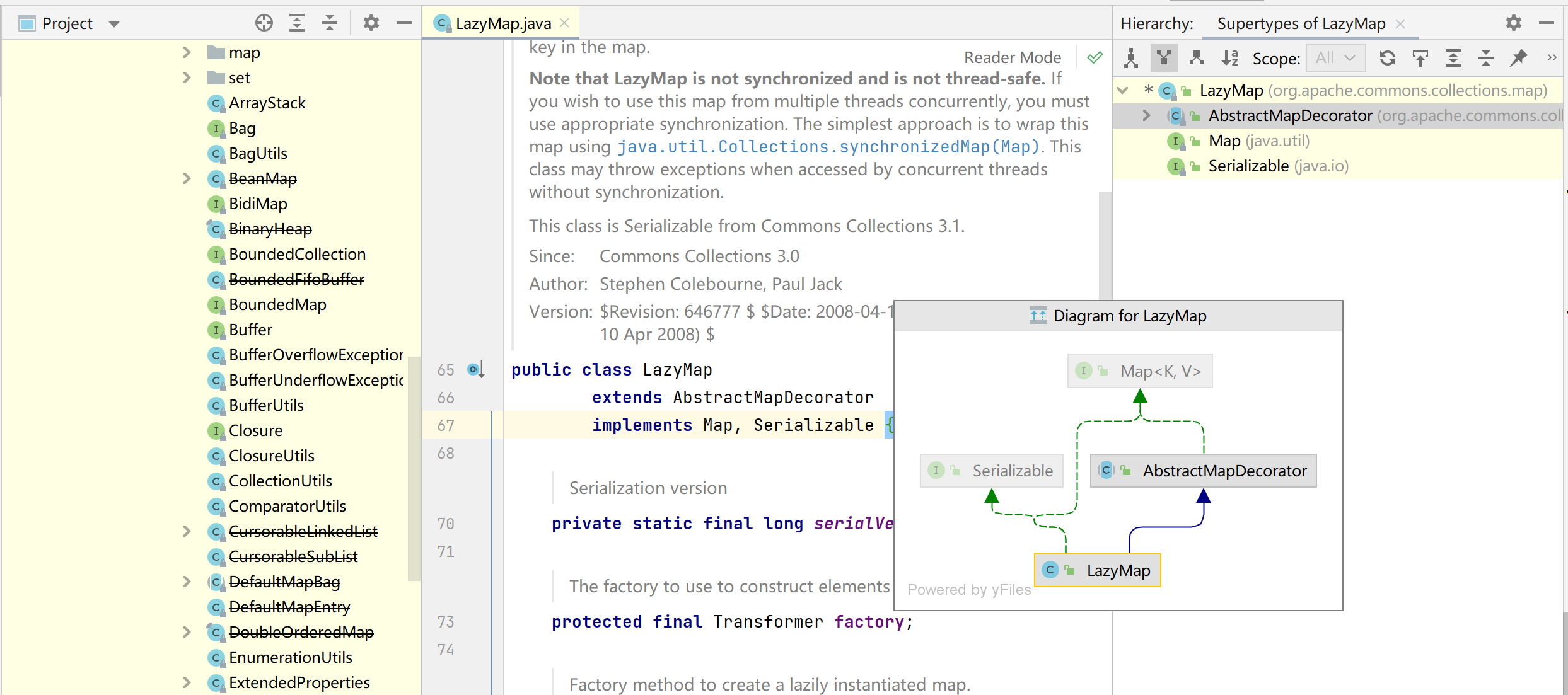Collapse all in the Project panel

point(330,23)
